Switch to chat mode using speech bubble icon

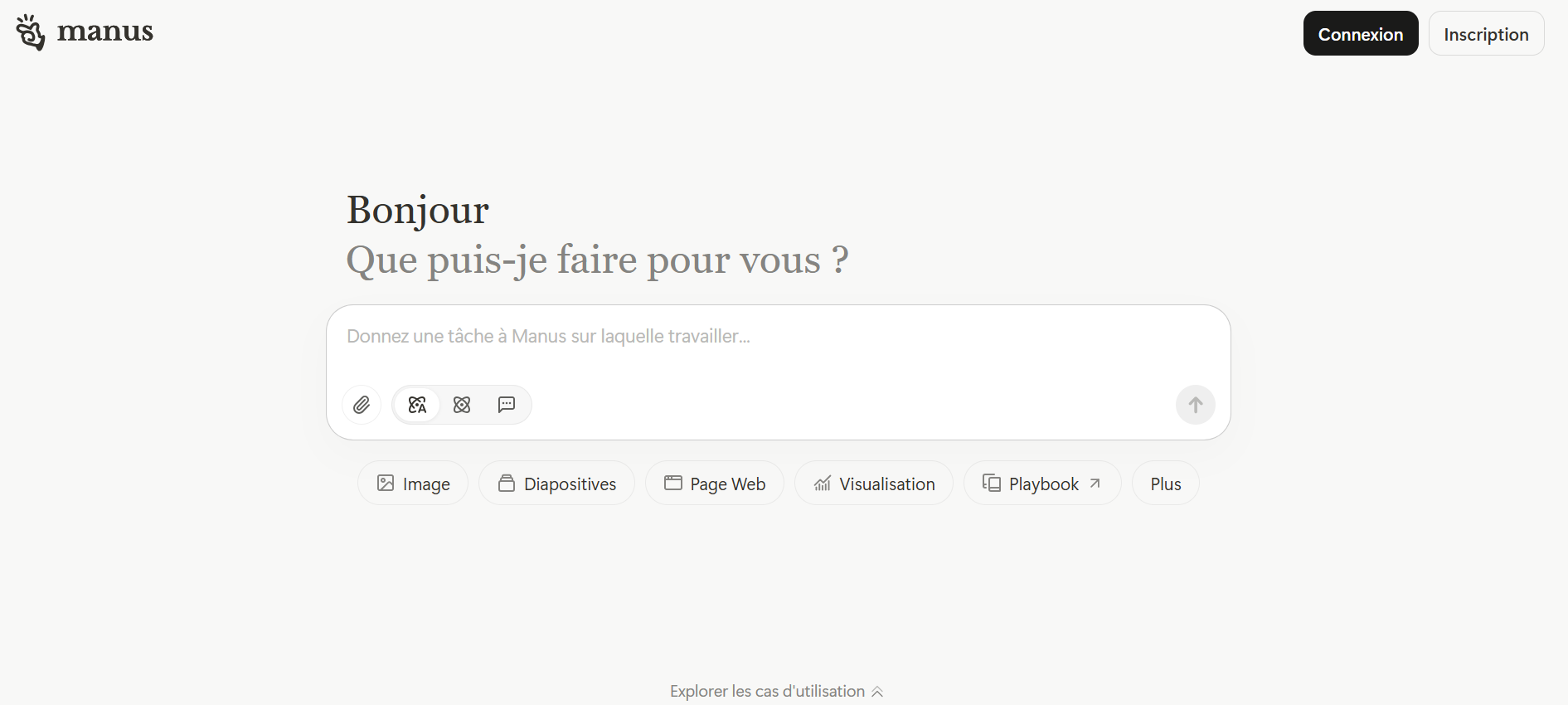coord(507,405)
